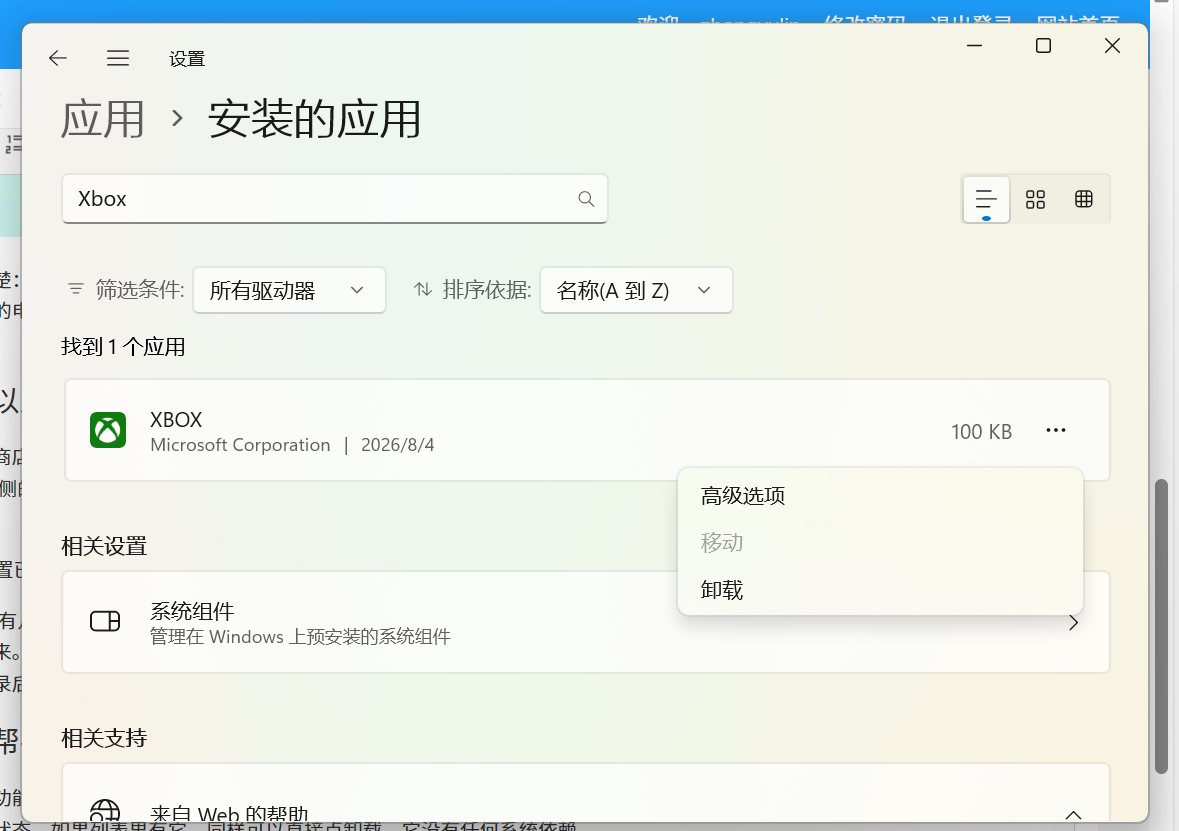
Task: Click the 找到 1 个应用 result text
Action: click(123, 347)
